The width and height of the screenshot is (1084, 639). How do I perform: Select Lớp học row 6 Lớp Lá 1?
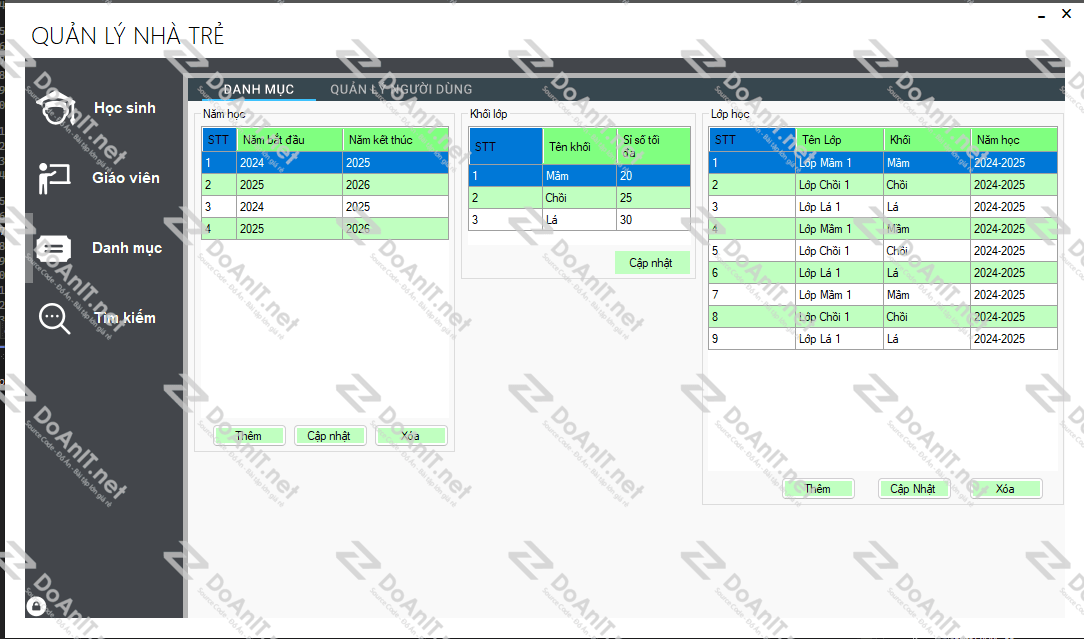click(883, 273)
